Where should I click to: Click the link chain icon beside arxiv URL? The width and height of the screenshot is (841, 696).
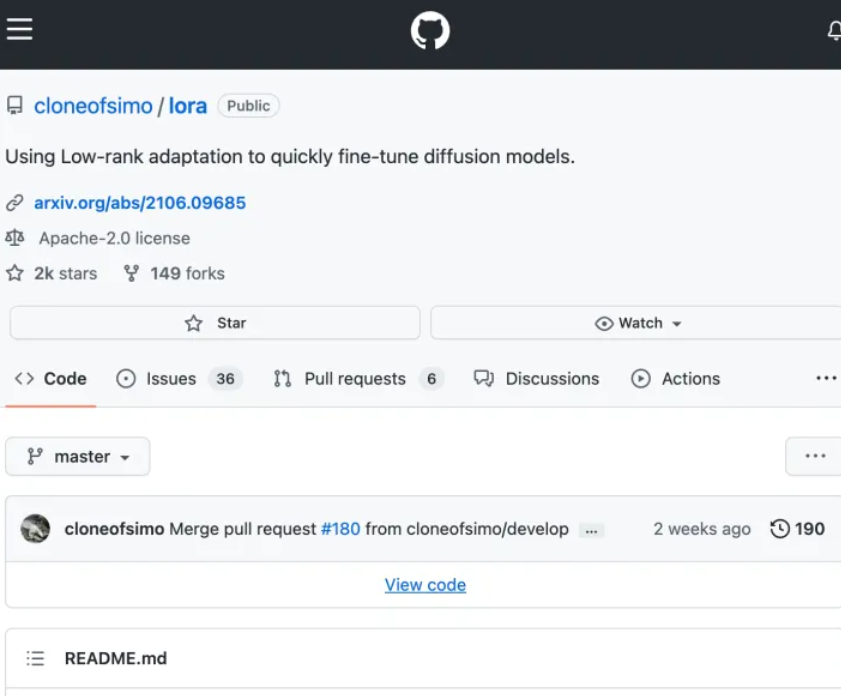[14, 203]
